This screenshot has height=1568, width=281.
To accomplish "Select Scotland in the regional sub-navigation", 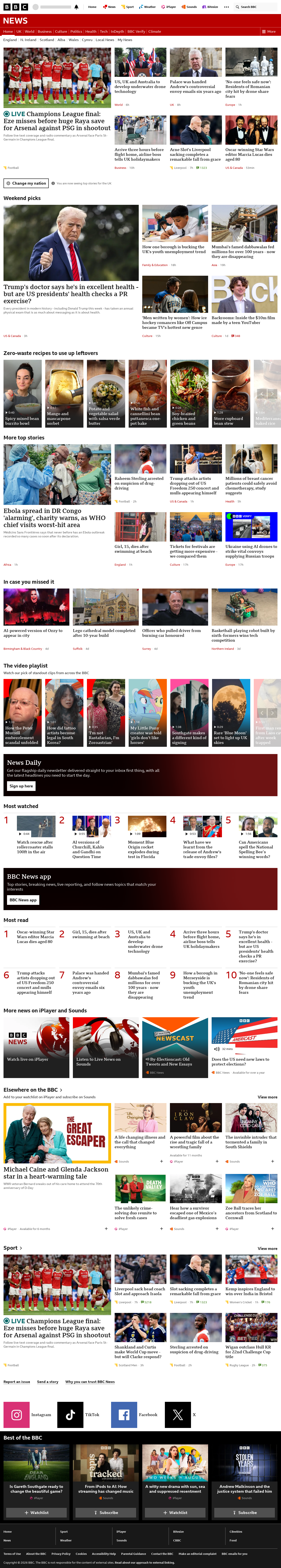I will pos(47,40).
